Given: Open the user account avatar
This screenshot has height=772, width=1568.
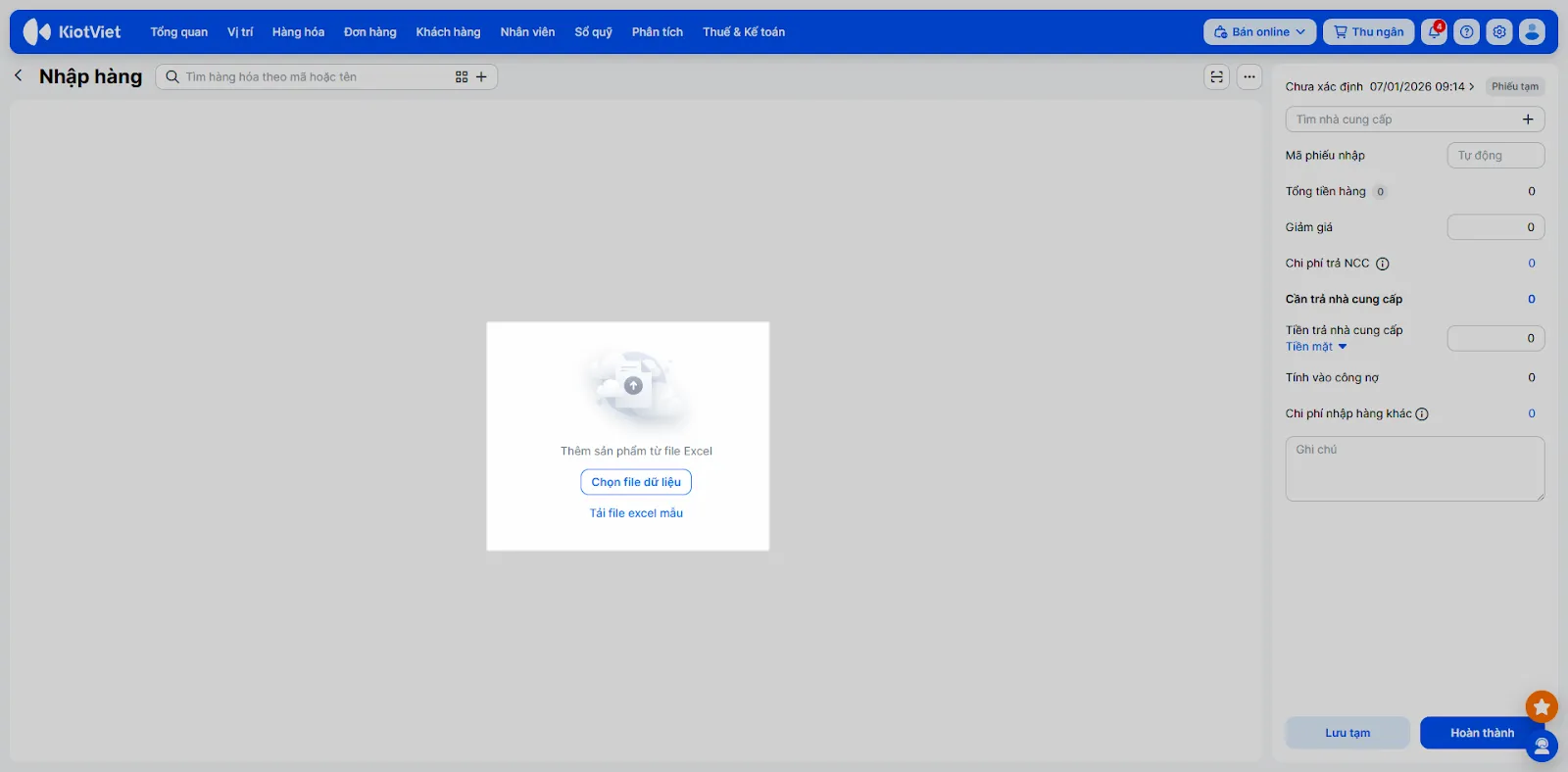Looking at the screenshot, I should [1532, 31].
